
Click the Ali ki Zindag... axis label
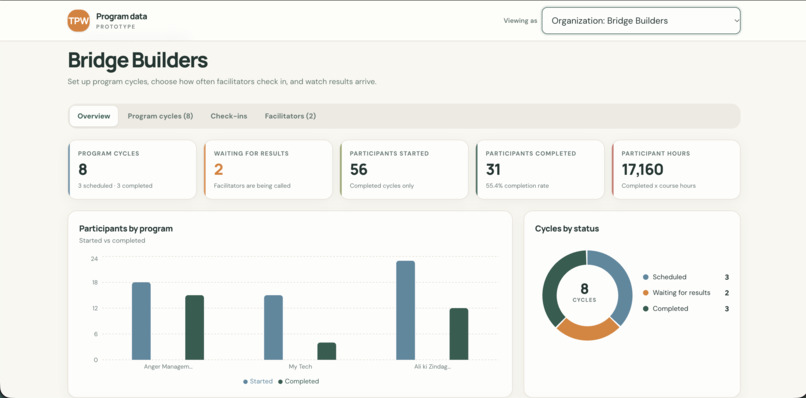pyautogui.click(x=432, y=367)
